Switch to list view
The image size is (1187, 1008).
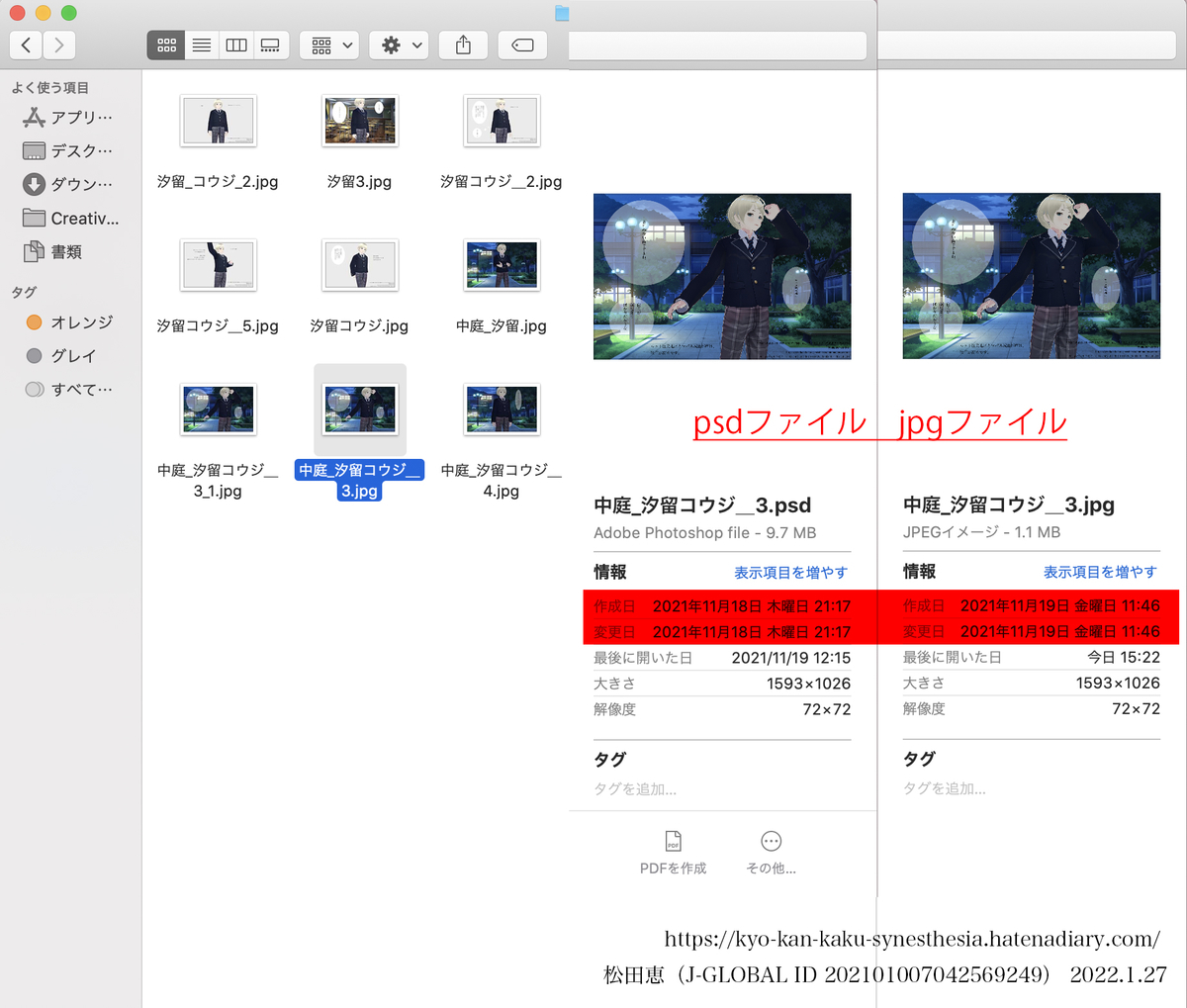[201, 45]
